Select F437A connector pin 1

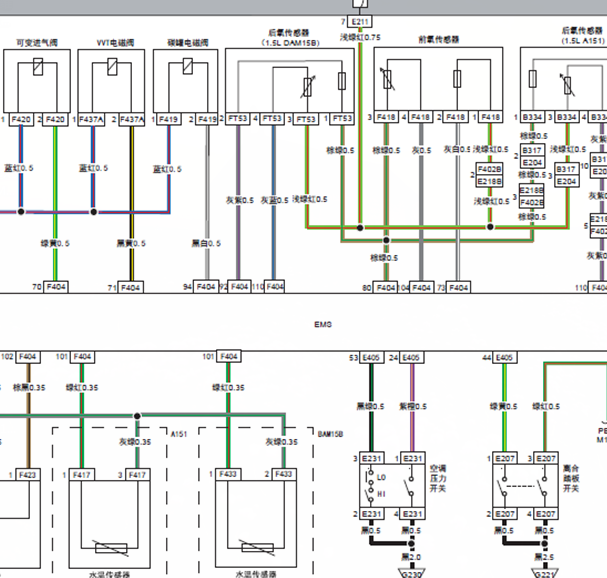pyautogui.click(x=91, y=120)
